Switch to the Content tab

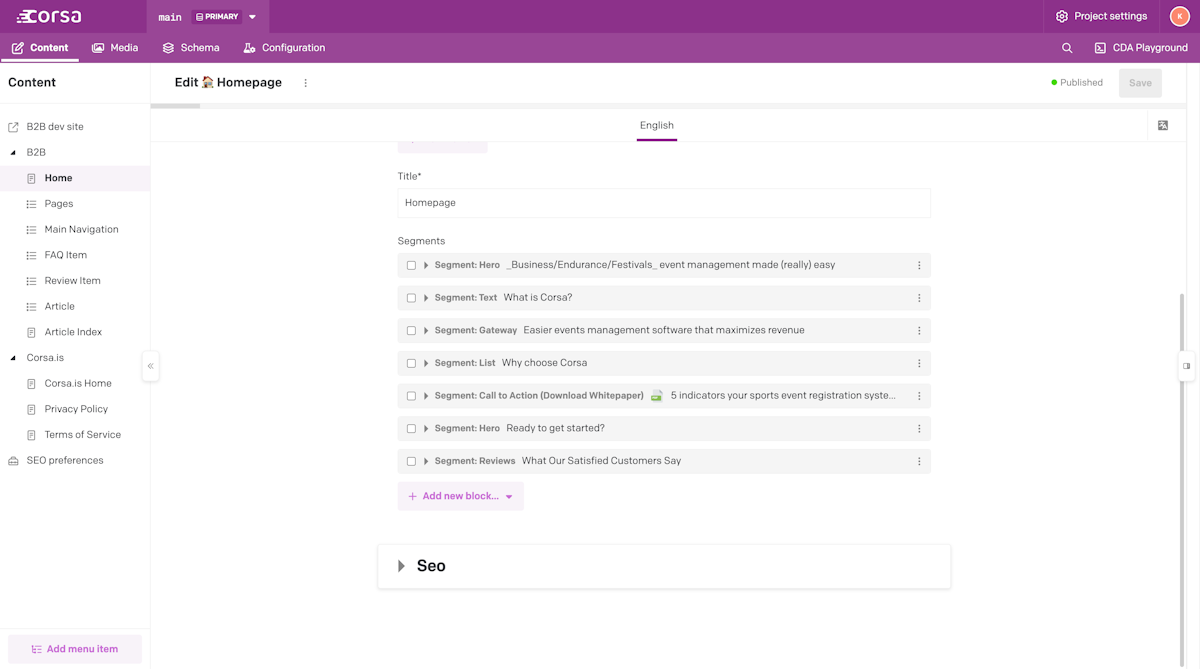(x=40, y=48)
